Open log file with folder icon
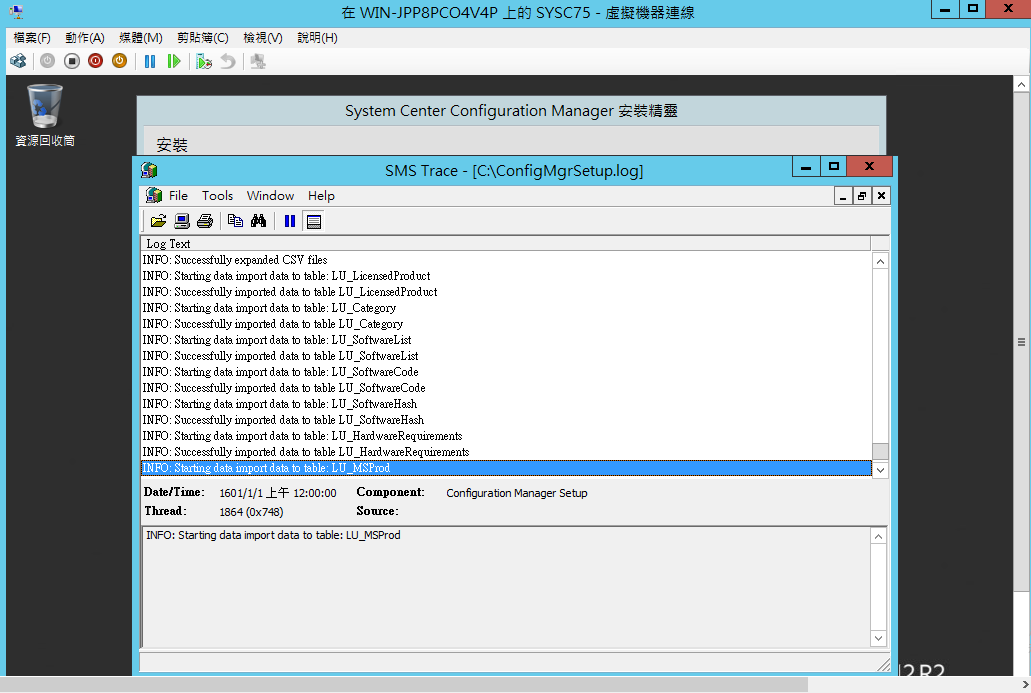 coord(158,221)
